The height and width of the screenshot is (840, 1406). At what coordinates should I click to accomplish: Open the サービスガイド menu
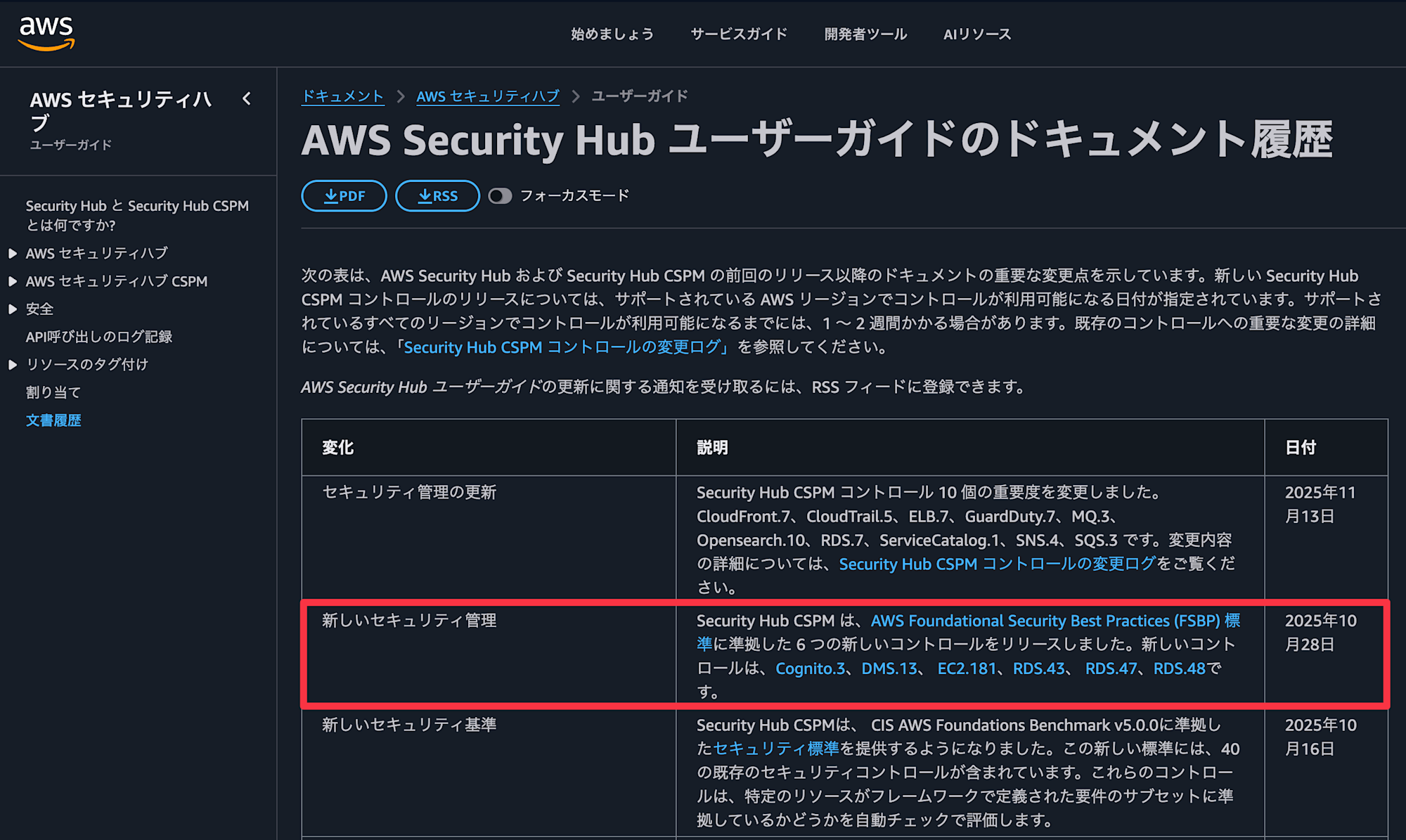[739, 34]
